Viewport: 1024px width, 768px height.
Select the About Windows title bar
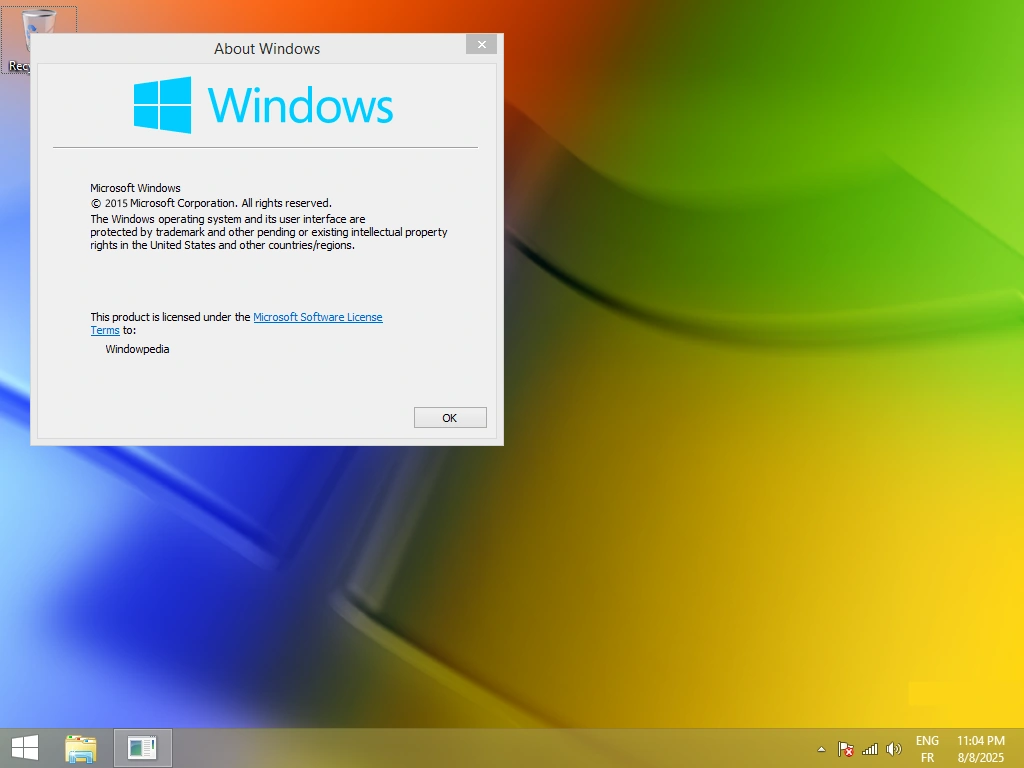tap(267, 48)
